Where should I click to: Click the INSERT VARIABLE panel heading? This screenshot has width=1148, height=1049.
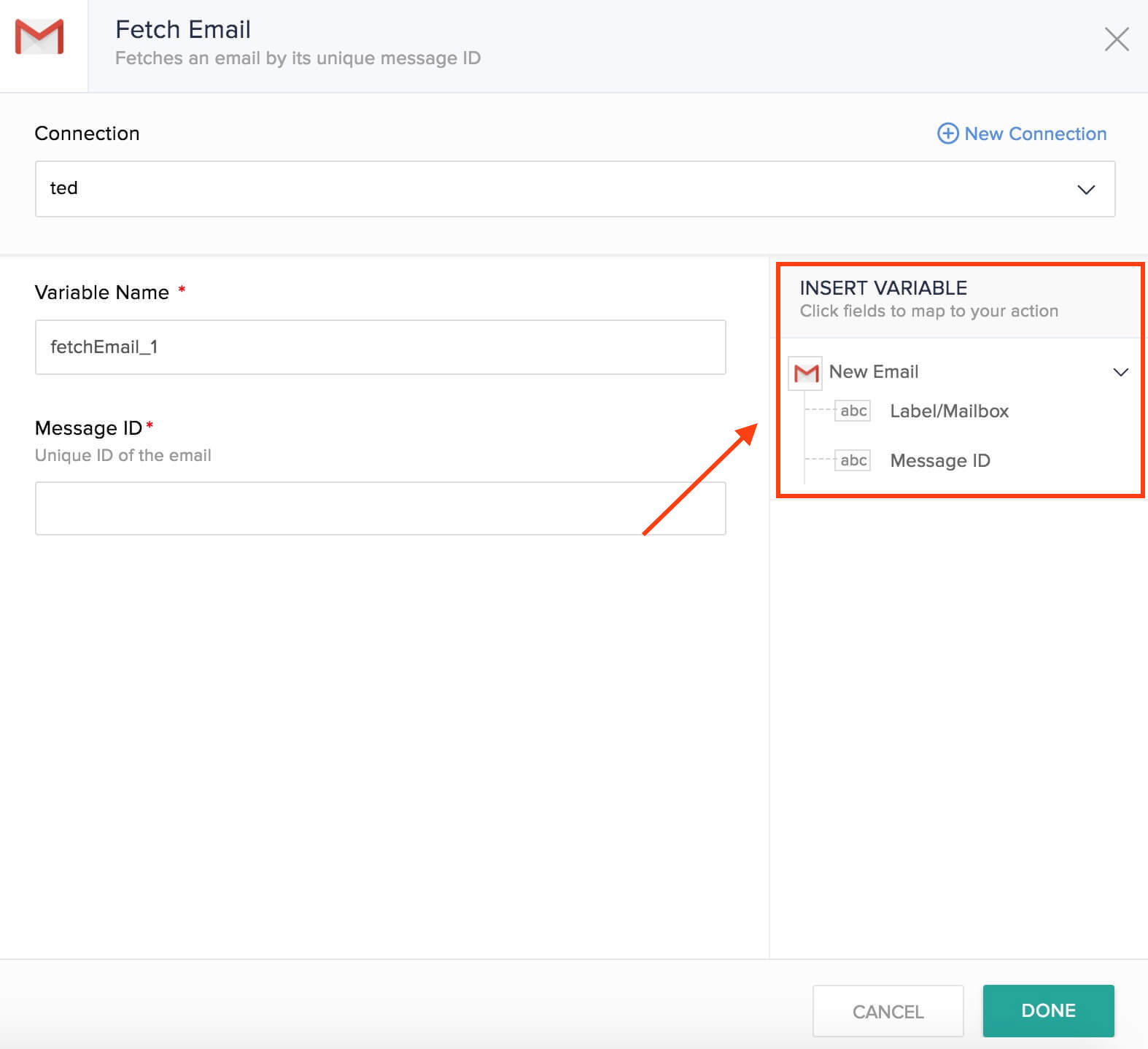click(x=883, y=287)
